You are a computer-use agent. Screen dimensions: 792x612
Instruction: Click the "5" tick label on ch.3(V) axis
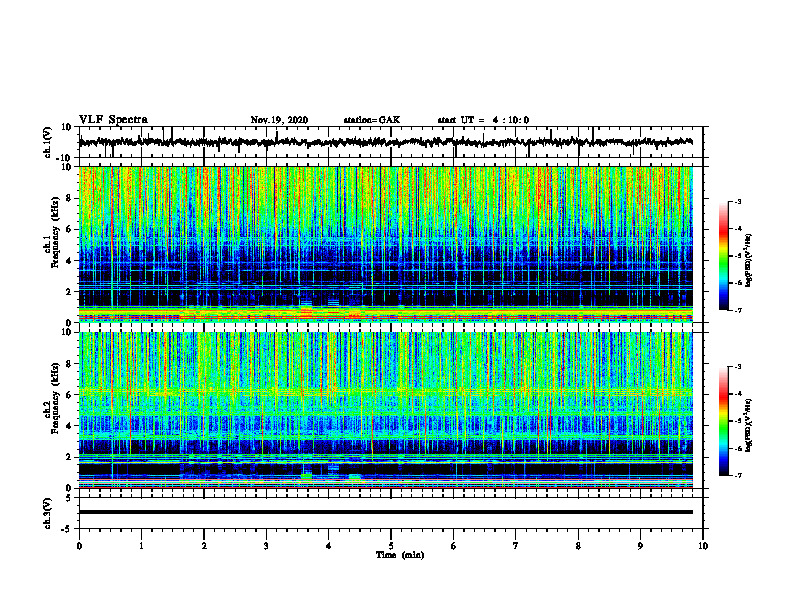click(x=69, y=498)
